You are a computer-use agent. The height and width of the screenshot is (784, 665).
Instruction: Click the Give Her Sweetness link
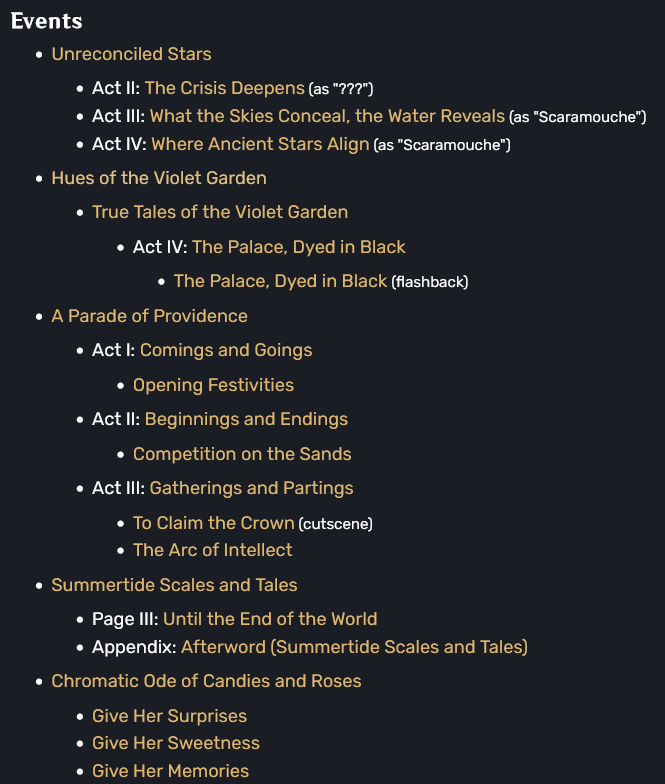176,743
